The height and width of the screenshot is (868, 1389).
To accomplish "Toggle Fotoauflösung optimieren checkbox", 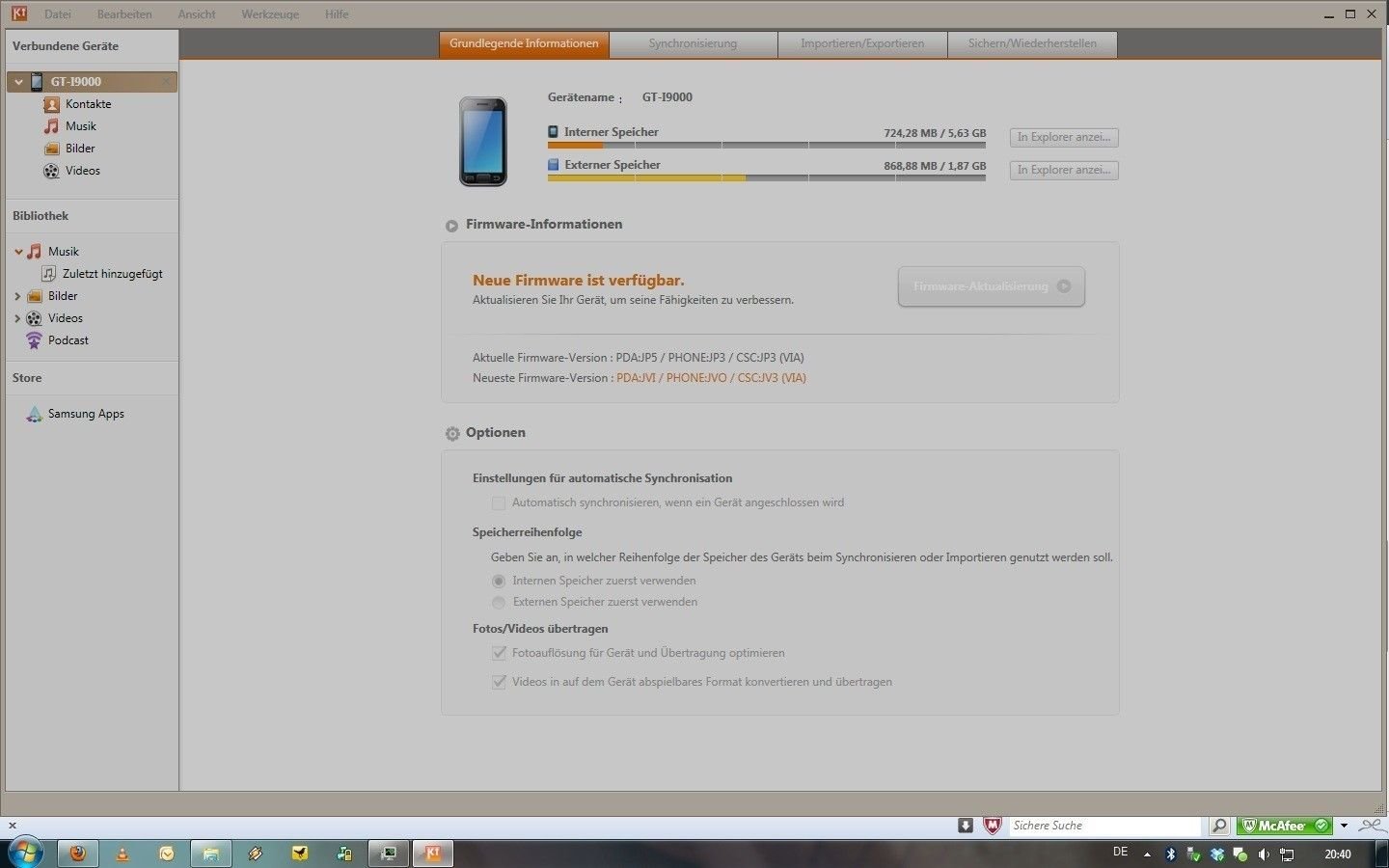I will tap(499, 653).
